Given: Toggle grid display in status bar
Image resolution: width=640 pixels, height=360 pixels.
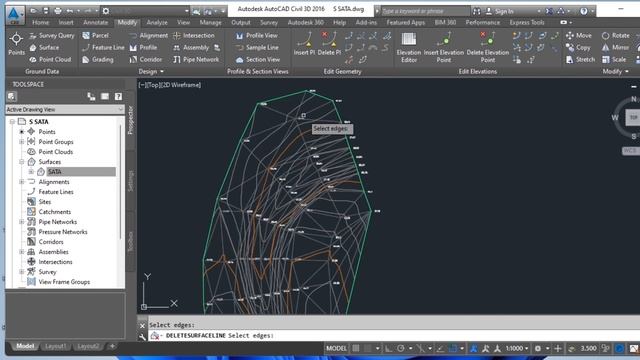Looking at the screenshot, I should 356,348.
